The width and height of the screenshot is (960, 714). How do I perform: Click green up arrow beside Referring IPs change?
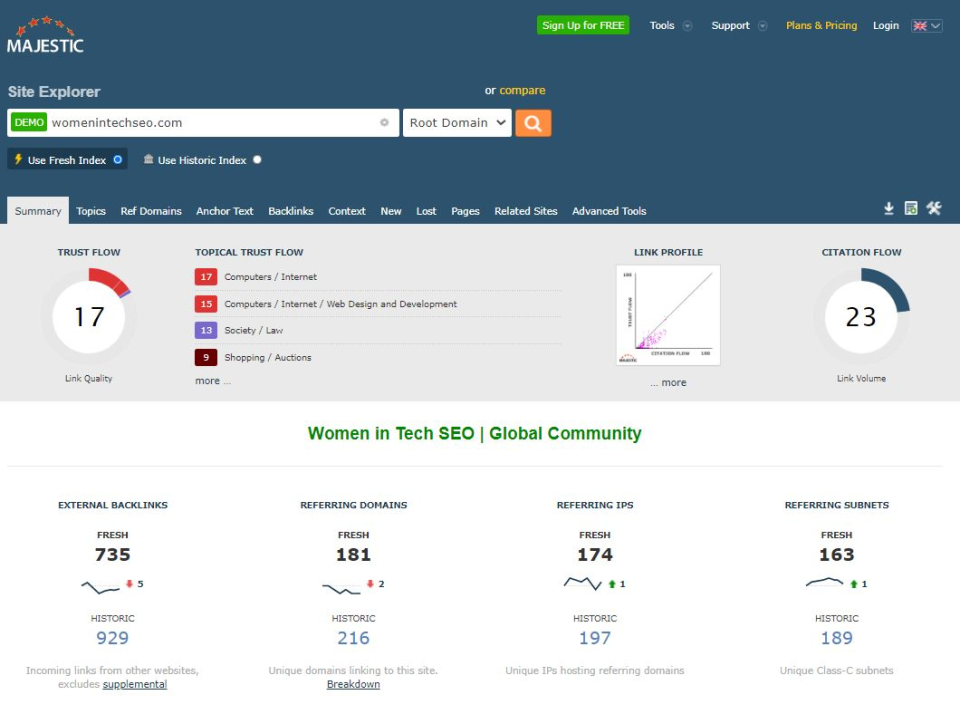[x=612, y=584]
